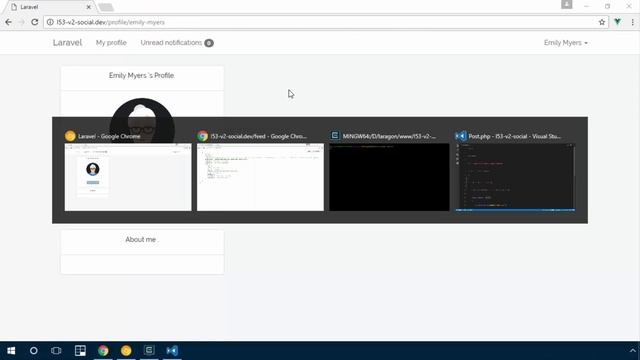The height and width of the screenshot is (360, 640).
Task: Bookmark this page with the star icon
Action: pyautogui.click(x=602, y=22)
